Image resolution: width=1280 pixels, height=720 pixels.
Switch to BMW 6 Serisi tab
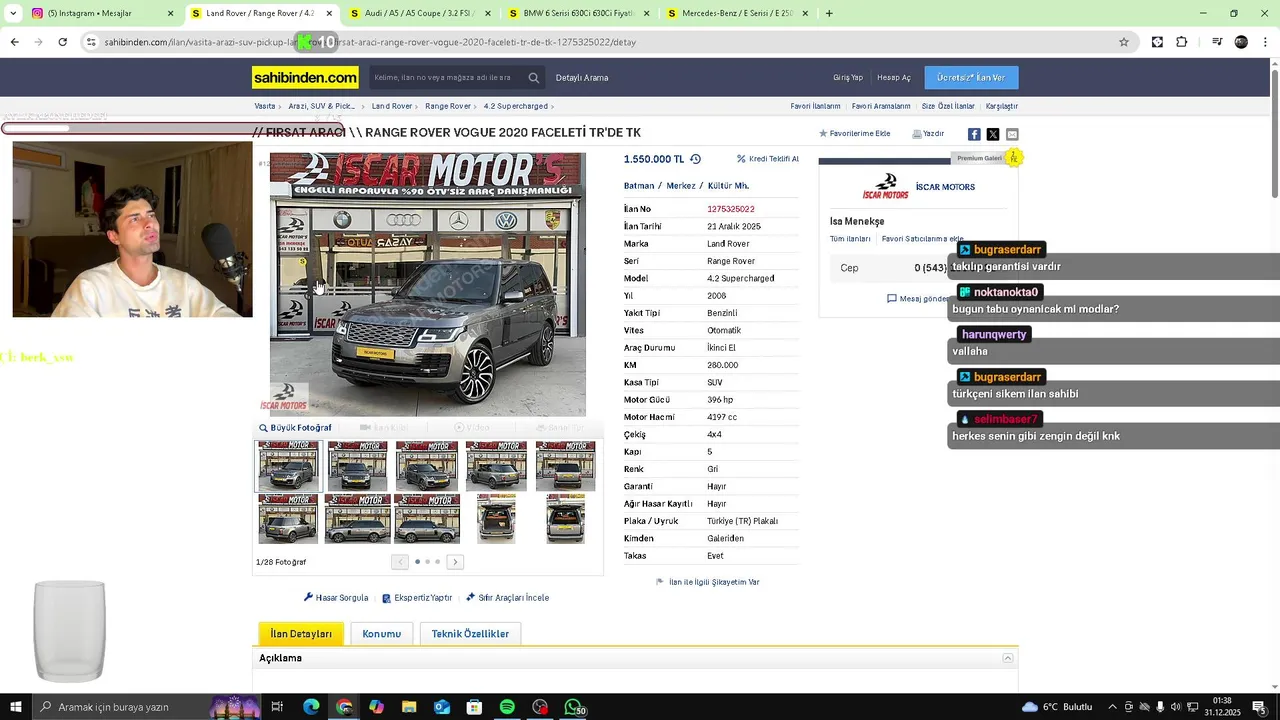[578, 14]
